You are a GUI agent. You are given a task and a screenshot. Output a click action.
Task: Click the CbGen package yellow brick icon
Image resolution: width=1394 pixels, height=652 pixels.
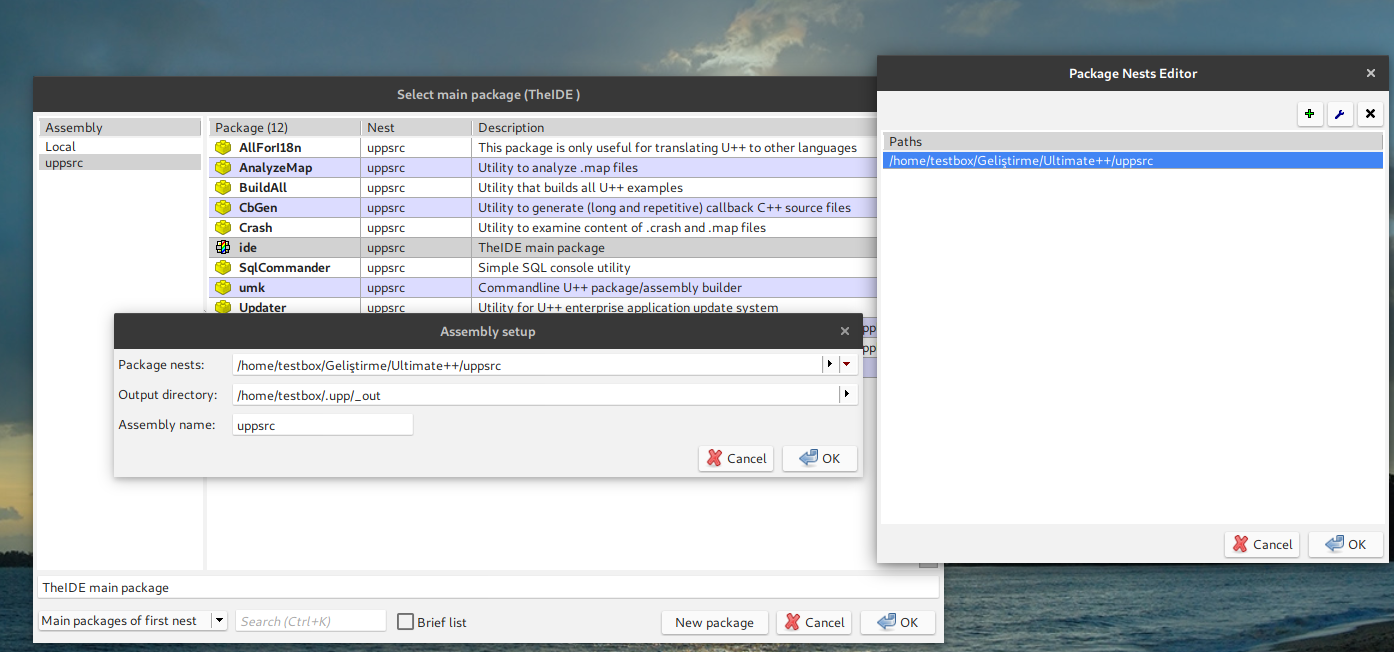pos(223,208)
